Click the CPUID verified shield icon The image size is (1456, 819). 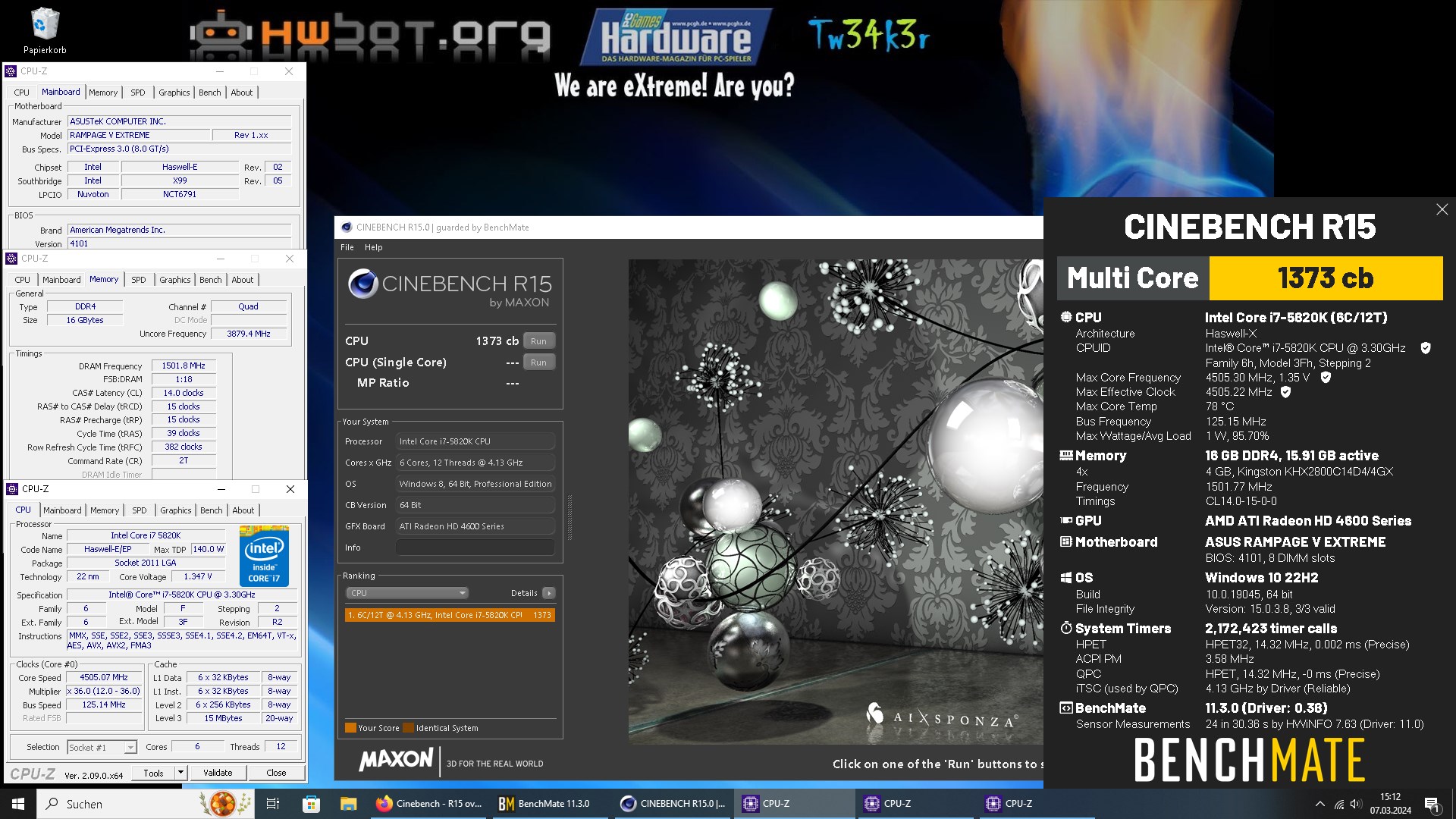coord(1426,348)
